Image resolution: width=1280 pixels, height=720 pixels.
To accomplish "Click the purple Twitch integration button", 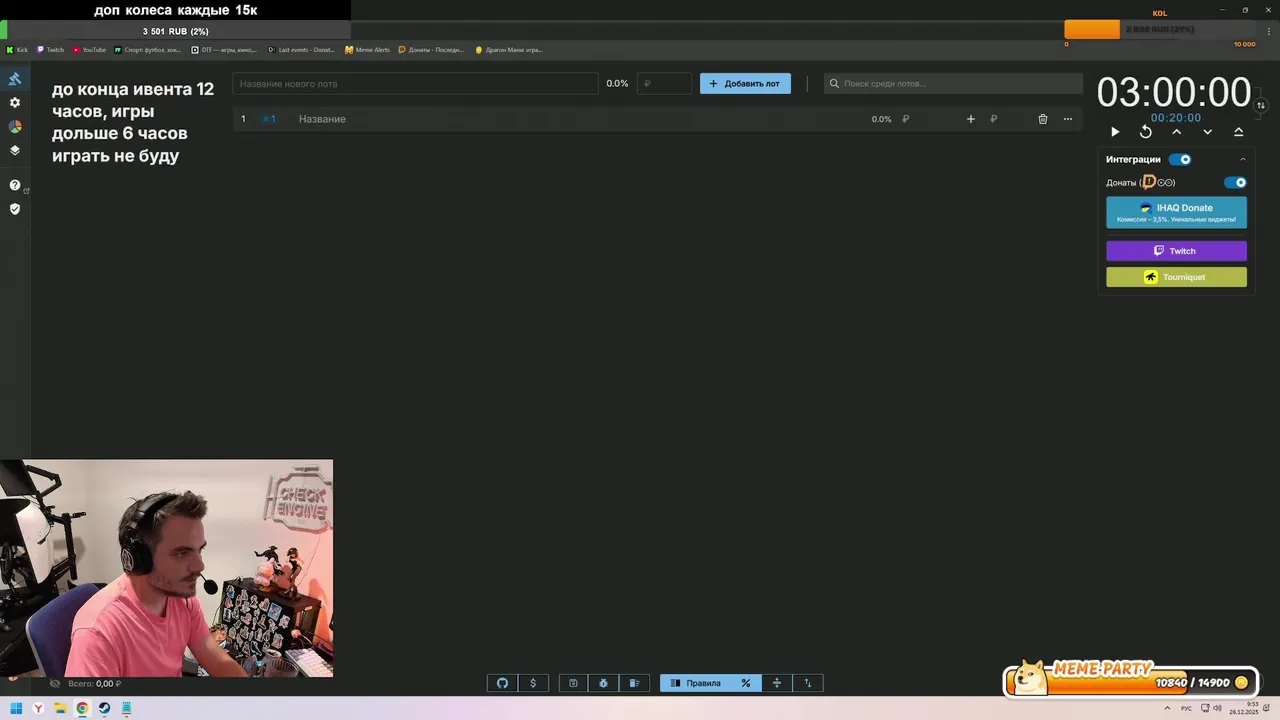I will coord(1176,251).
